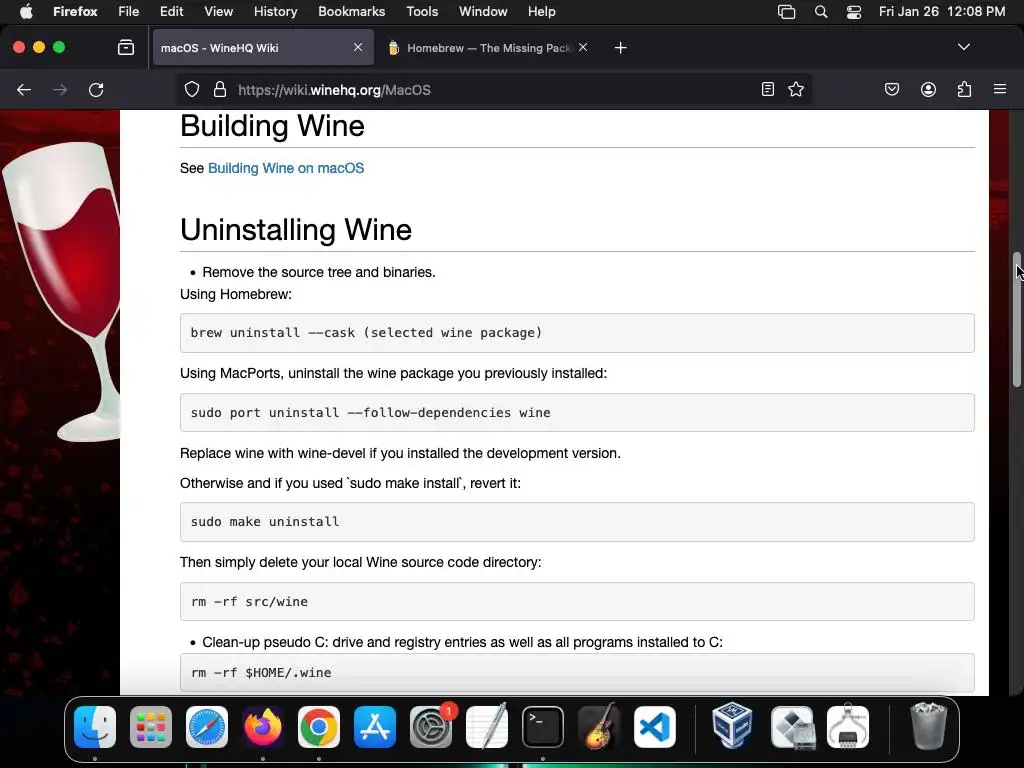1024x768 pixels.
Task: Close the Homebrew tab
Action: 583,47
